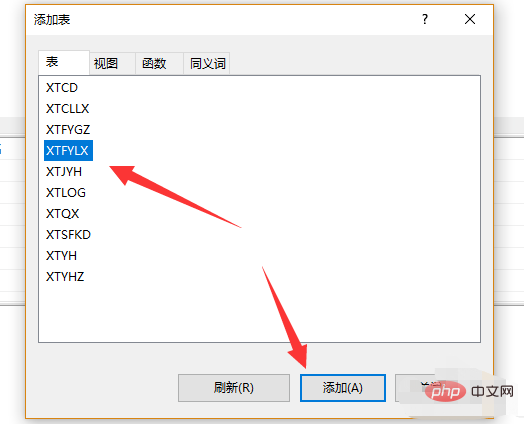Click the 添加(A) add button
The image size is (524, 424).
point(343,388)
